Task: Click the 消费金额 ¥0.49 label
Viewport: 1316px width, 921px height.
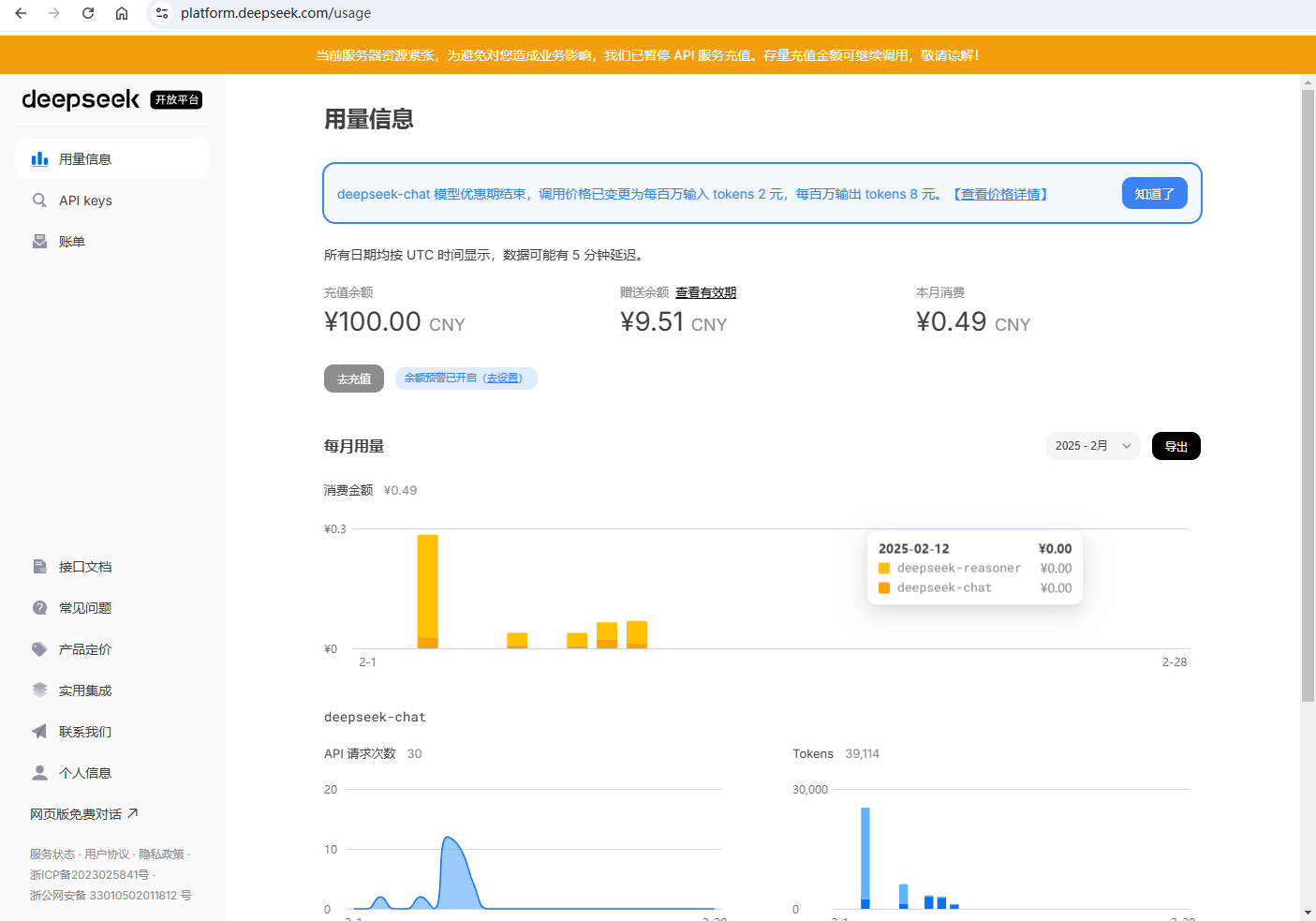Action: click(371, 490)
